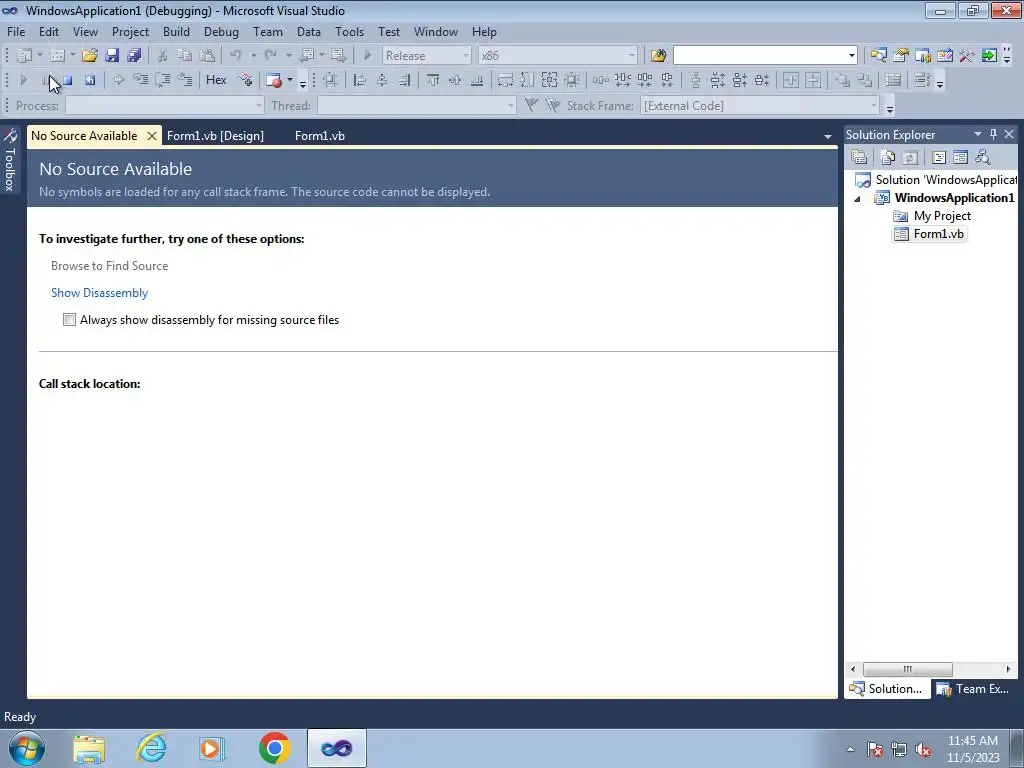The height and width of the screenshot is (768, 1024).
Task: Click the Restart debugging icon
Action: (x=90, y=80)
